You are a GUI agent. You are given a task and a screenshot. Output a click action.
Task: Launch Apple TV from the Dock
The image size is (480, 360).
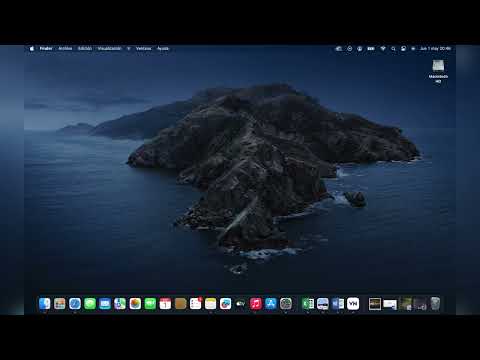pyautogui.click(x=241, y=304)
